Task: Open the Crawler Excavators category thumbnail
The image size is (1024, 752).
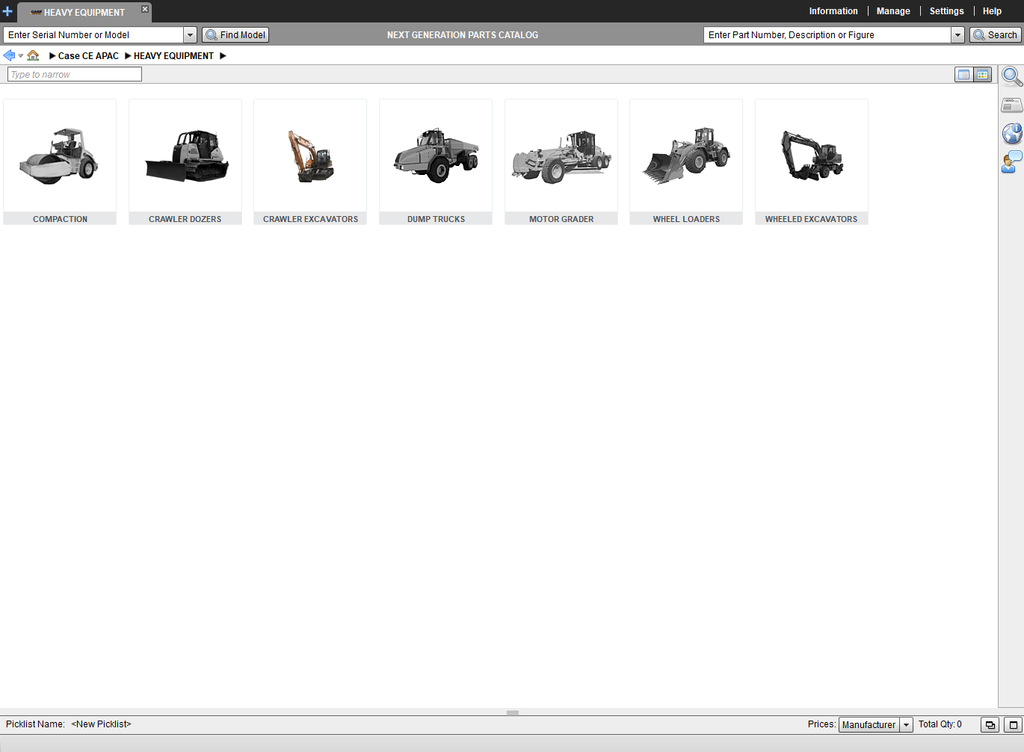Action: point(310,162)
